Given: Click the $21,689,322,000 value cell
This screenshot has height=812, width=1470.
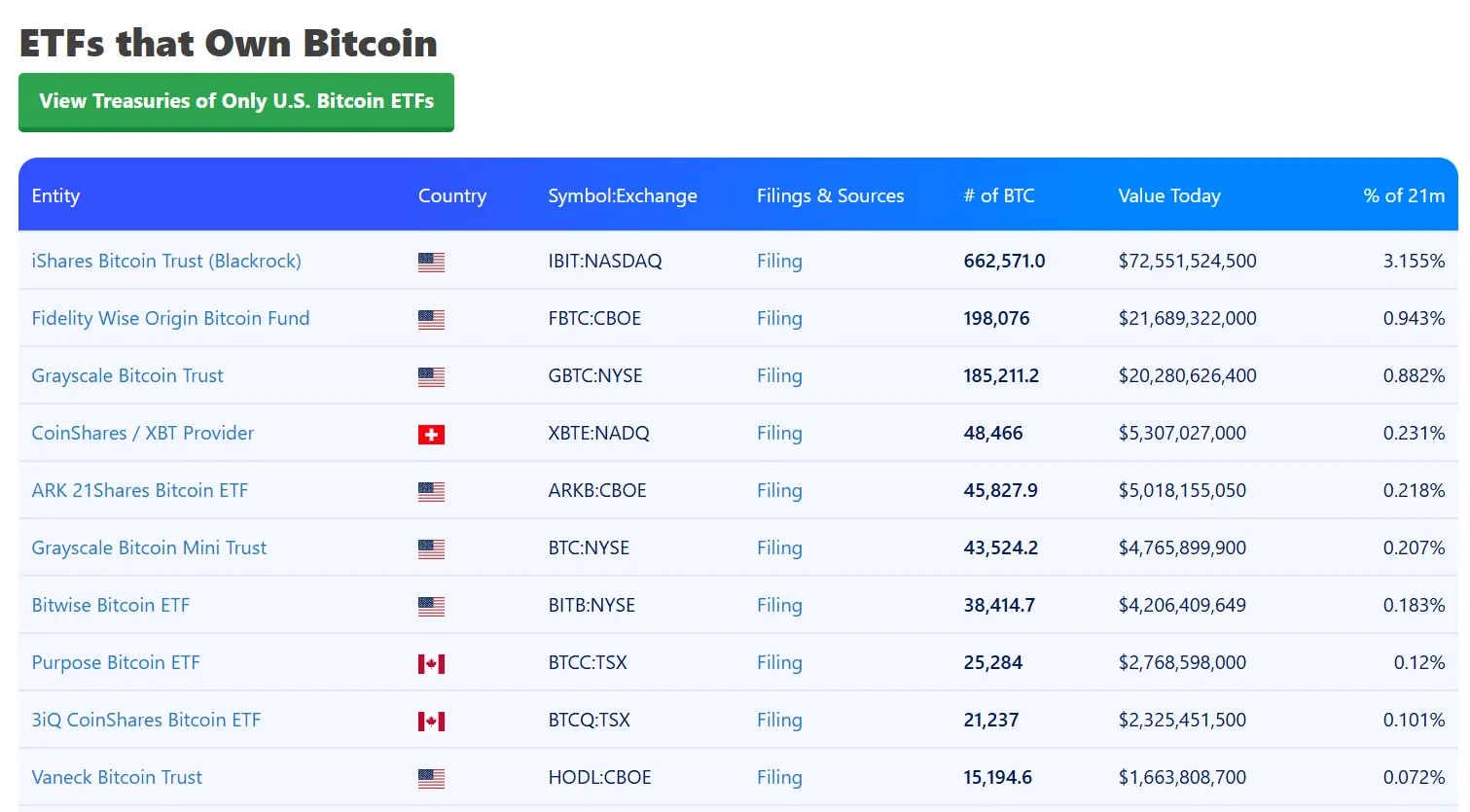Looking at the screenshot, I should click(x=1188, y=318).
